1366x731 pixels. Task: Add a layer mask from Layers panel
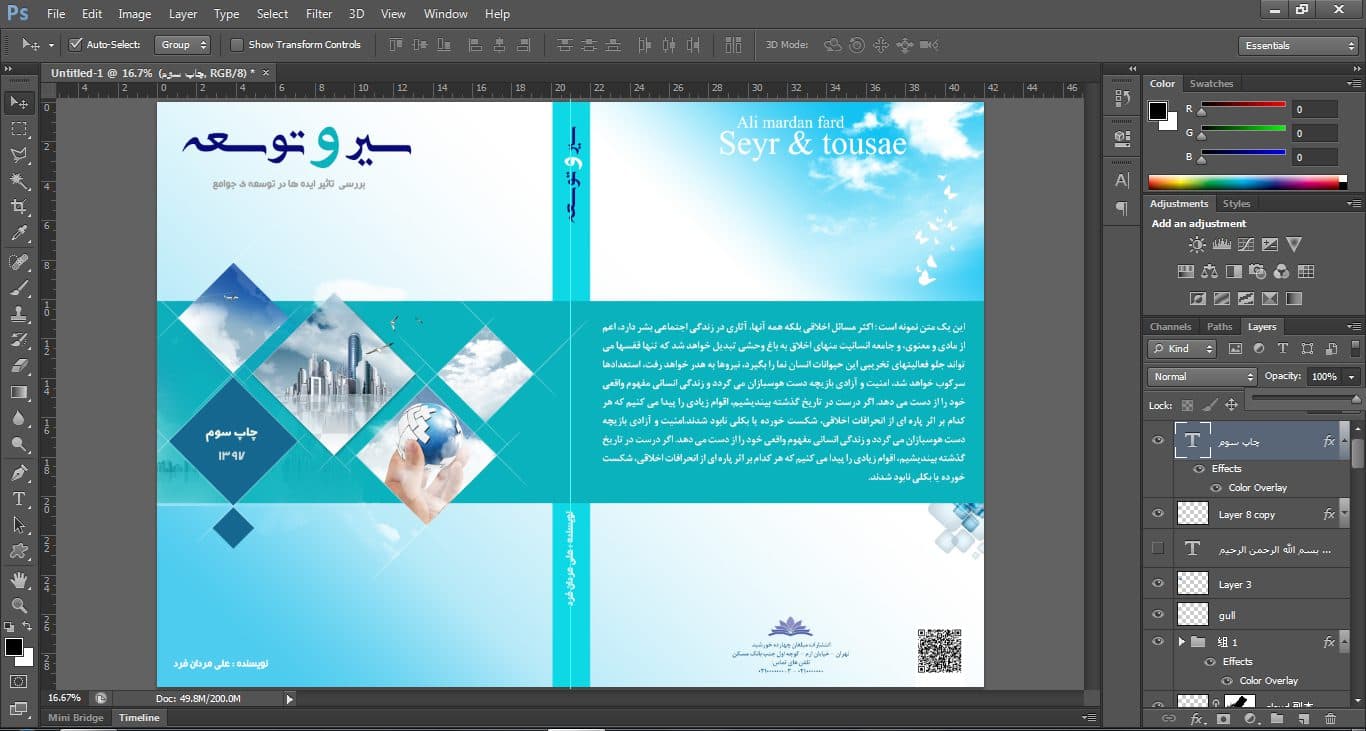(x=1222, y=718)
